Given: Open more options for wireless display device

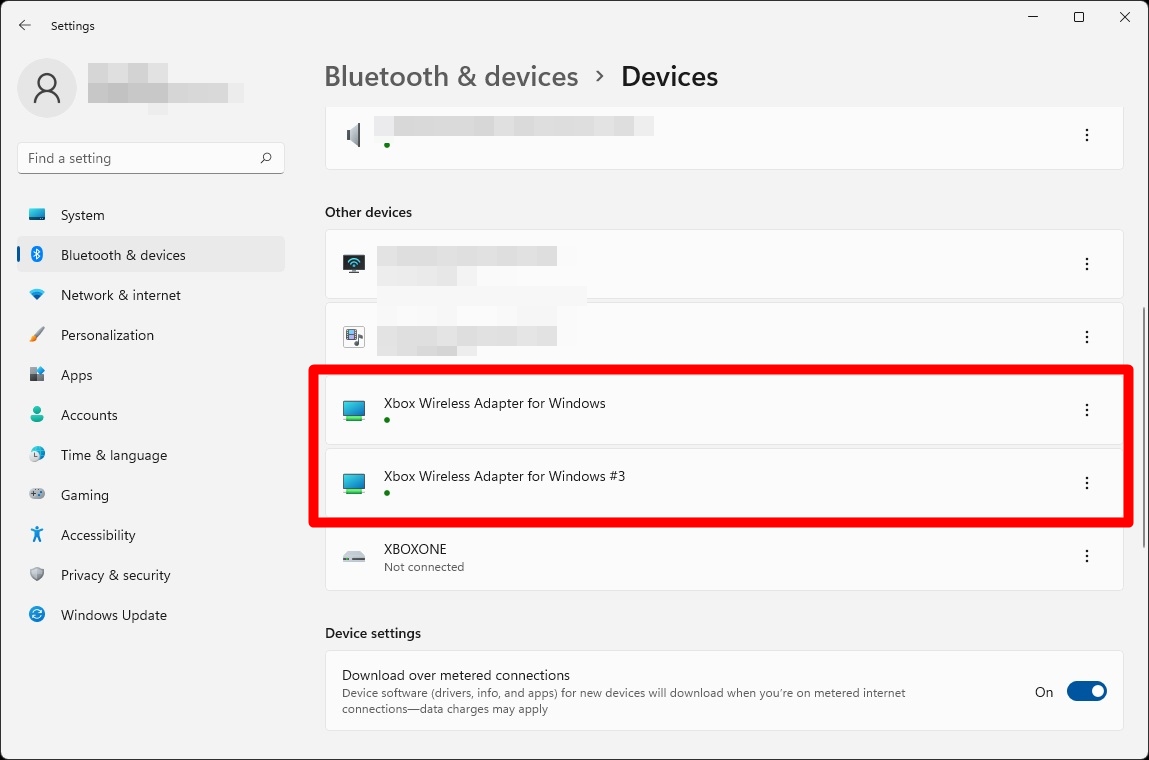Looking at the screenshot, I should tap(1087, 264).
